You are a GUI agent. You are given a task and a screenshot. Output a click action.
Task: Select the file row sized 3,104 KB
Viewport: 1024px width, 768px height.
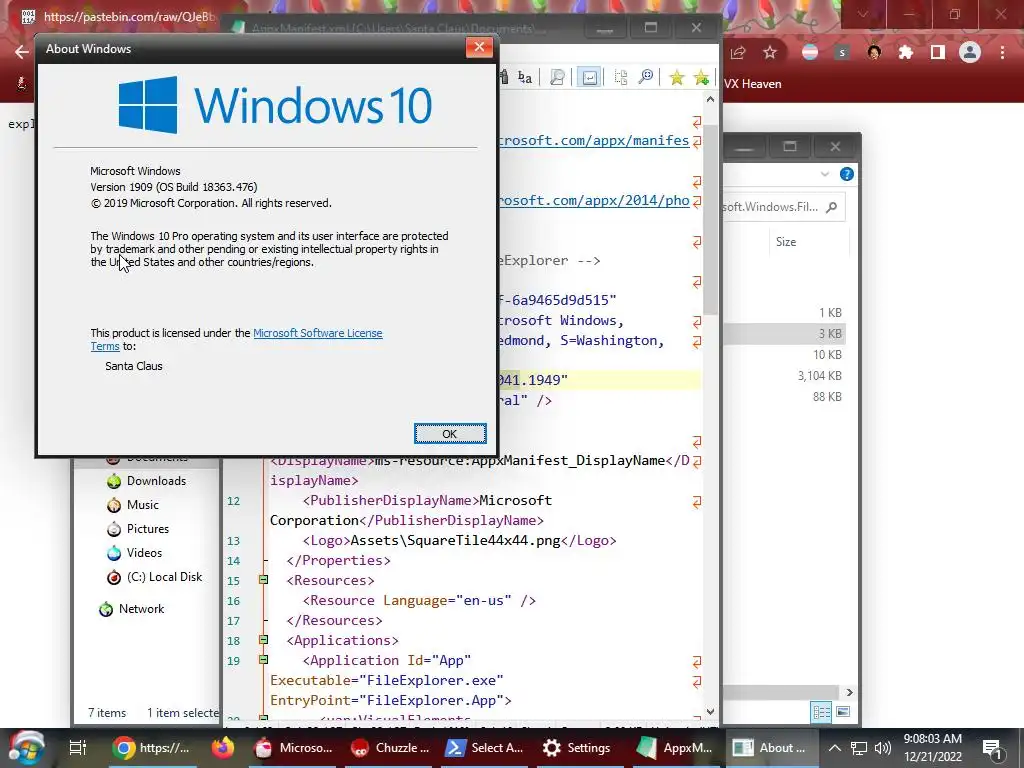pyautogui.click(x=786, y=376)
